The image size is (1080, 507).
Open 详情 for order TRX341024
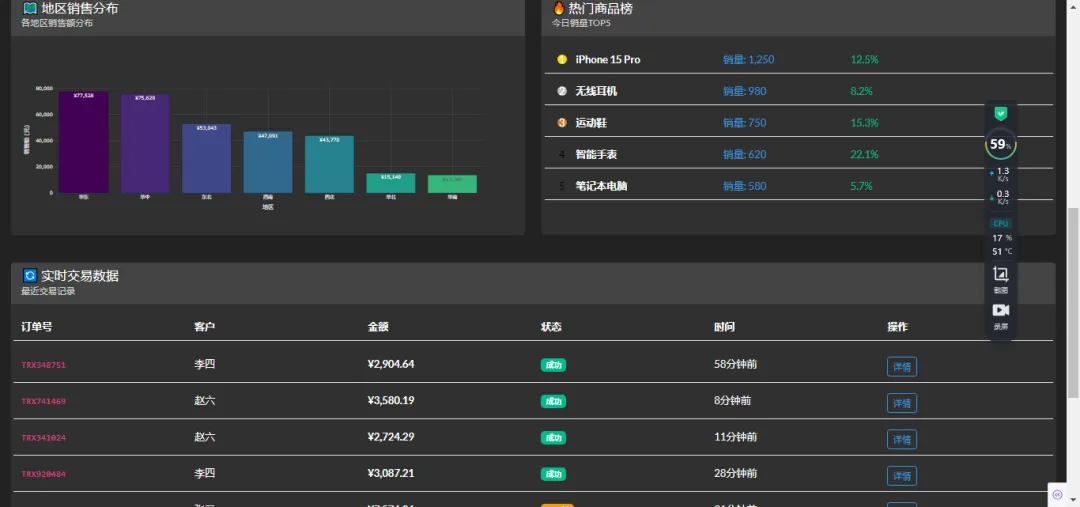click(x=902, y=439)
